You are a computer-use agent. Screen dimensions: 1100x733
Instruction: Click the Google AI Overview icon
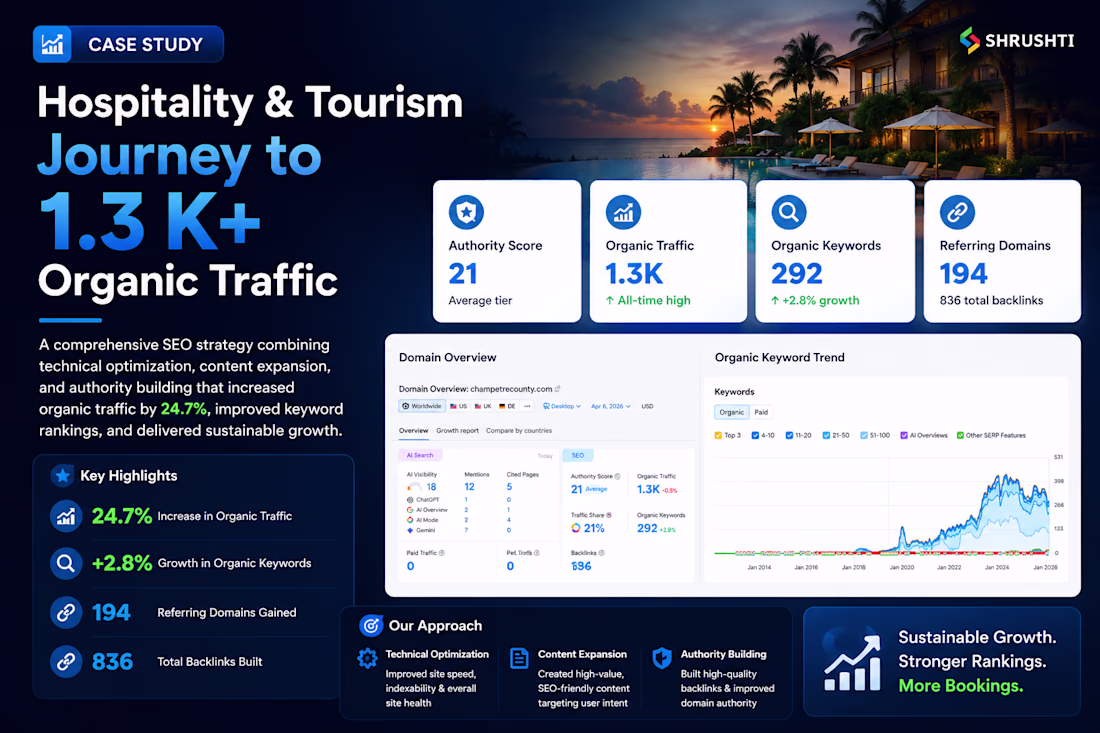point(410,510)
